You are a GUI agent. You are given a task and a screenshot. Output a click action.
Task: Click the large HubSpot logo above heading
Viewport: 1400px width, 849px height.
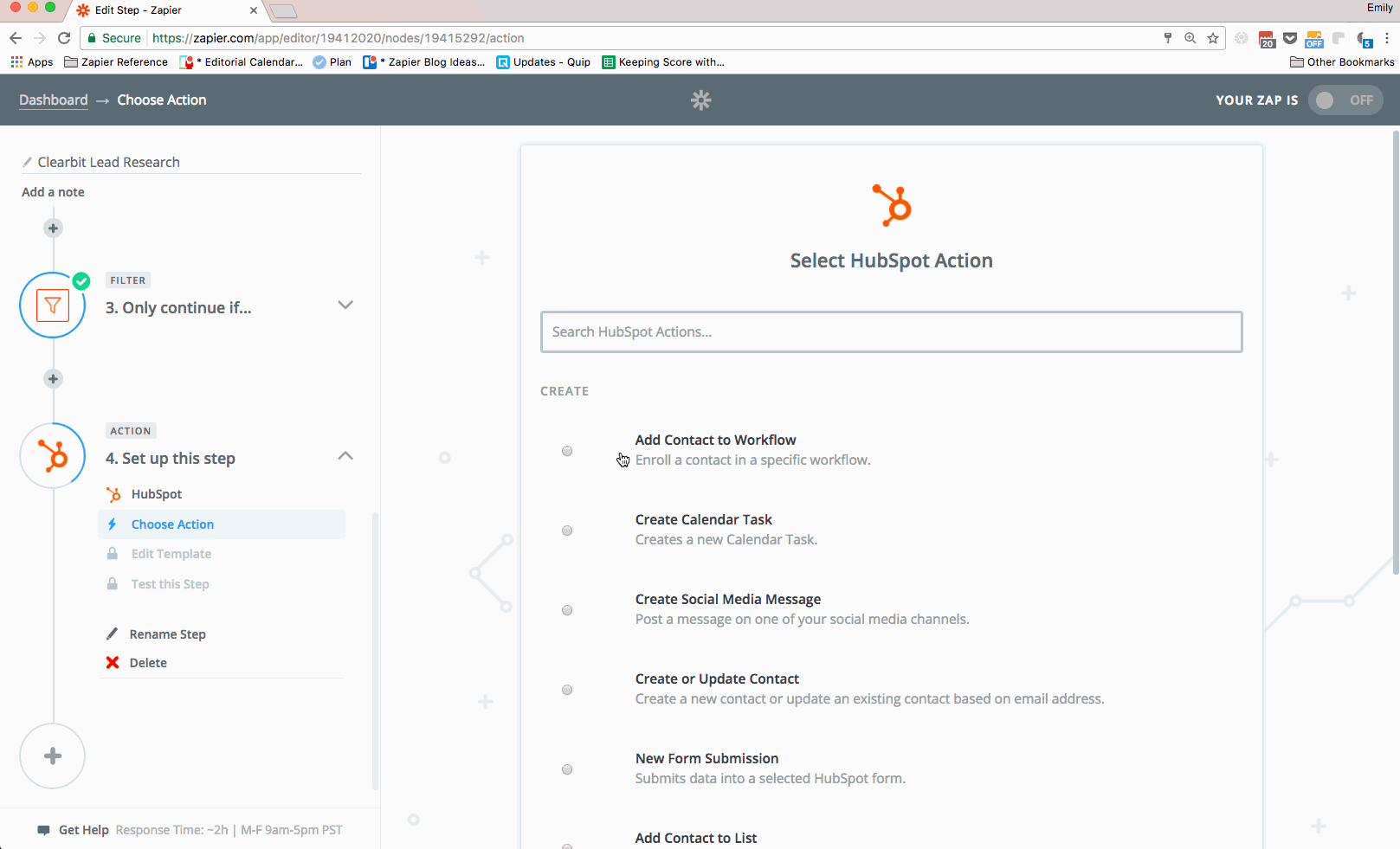tap(892, 206)
